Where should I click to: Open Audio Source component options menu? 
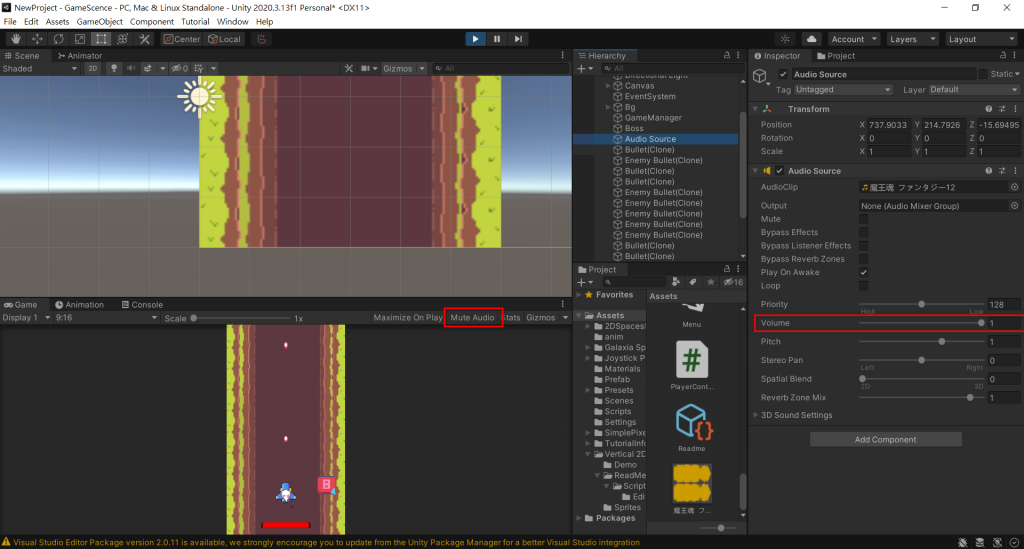1015,171
